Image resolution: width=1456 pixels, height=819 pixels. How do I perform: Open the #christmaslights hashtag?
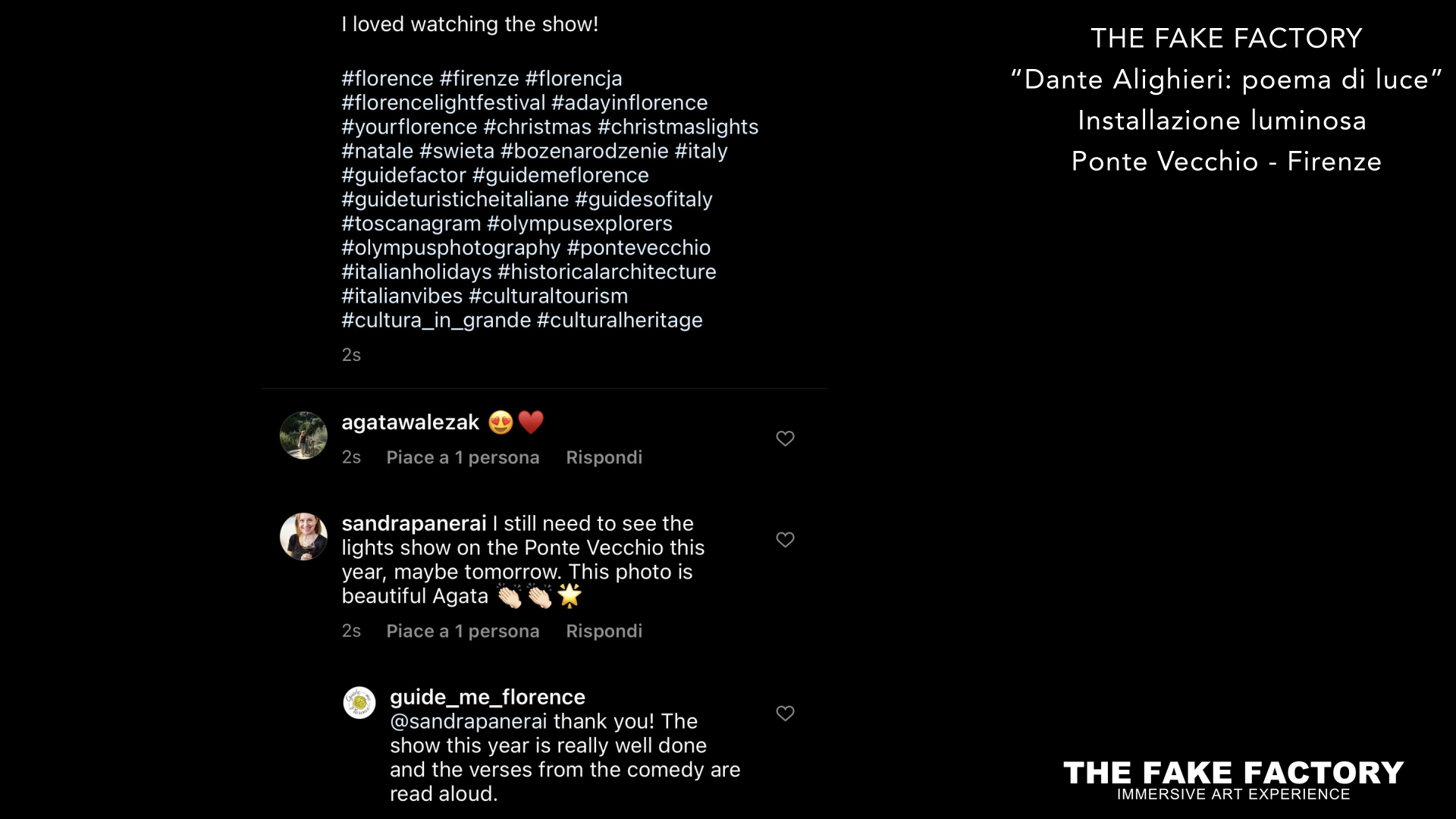pos(678,127)
